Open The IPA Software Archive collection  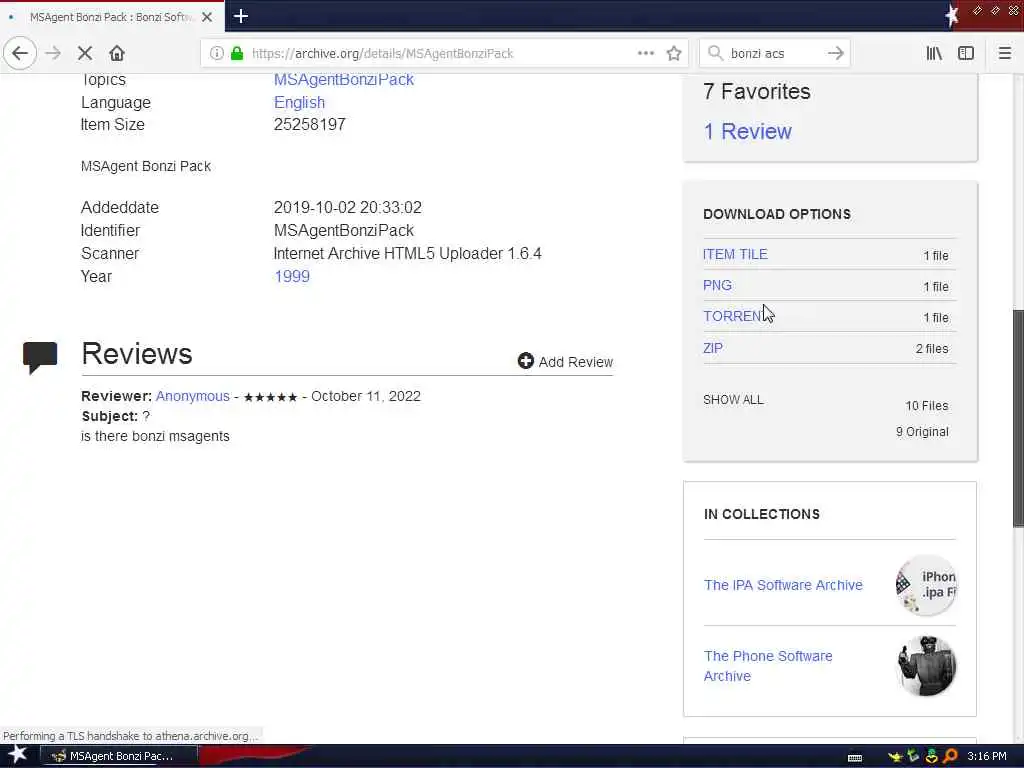pyautogui.click(x=783, y=585)
